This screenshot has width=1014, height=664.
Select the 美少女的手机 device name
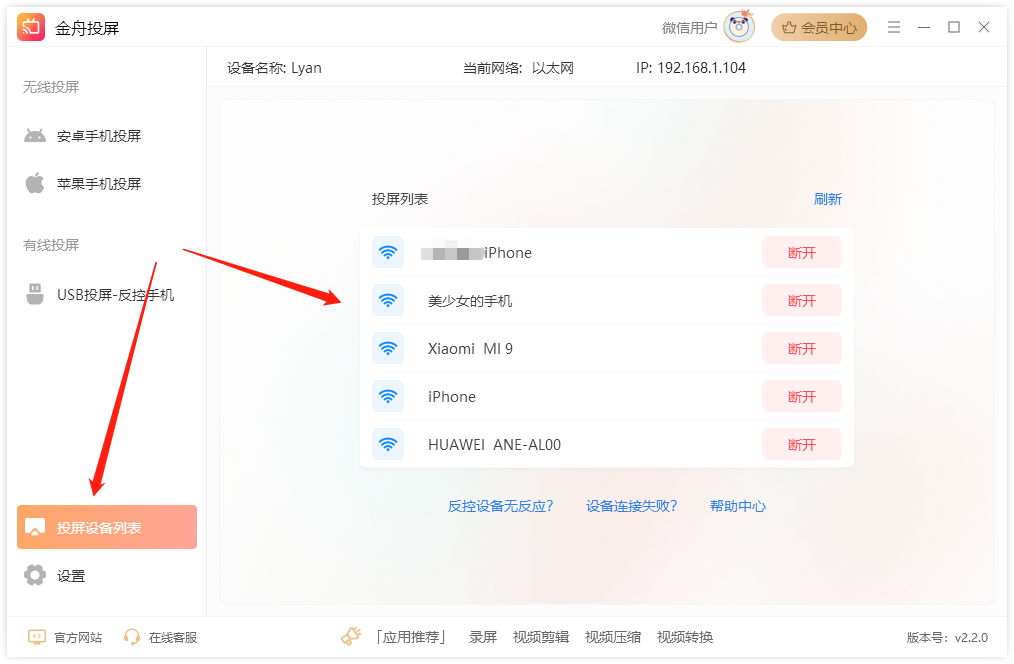pos(470,301)
